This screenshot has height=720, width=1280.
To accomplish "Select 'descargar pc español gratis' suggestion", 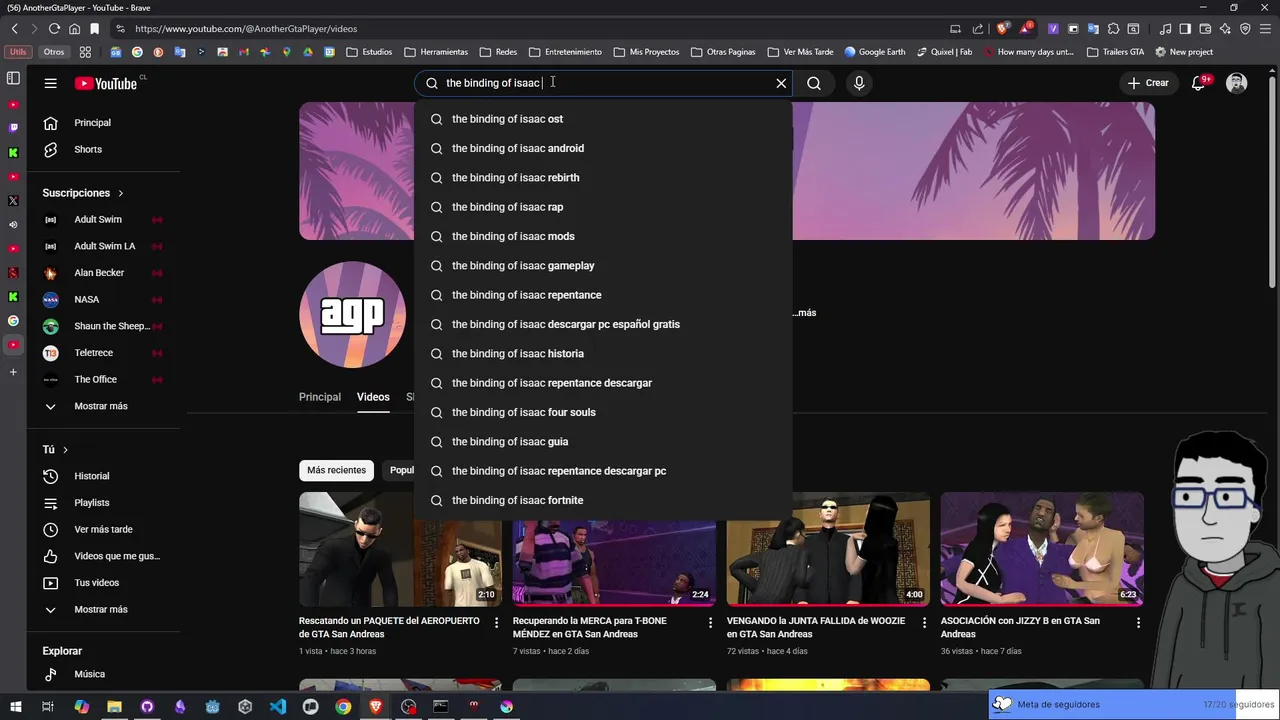I will [x=603, y=324].
